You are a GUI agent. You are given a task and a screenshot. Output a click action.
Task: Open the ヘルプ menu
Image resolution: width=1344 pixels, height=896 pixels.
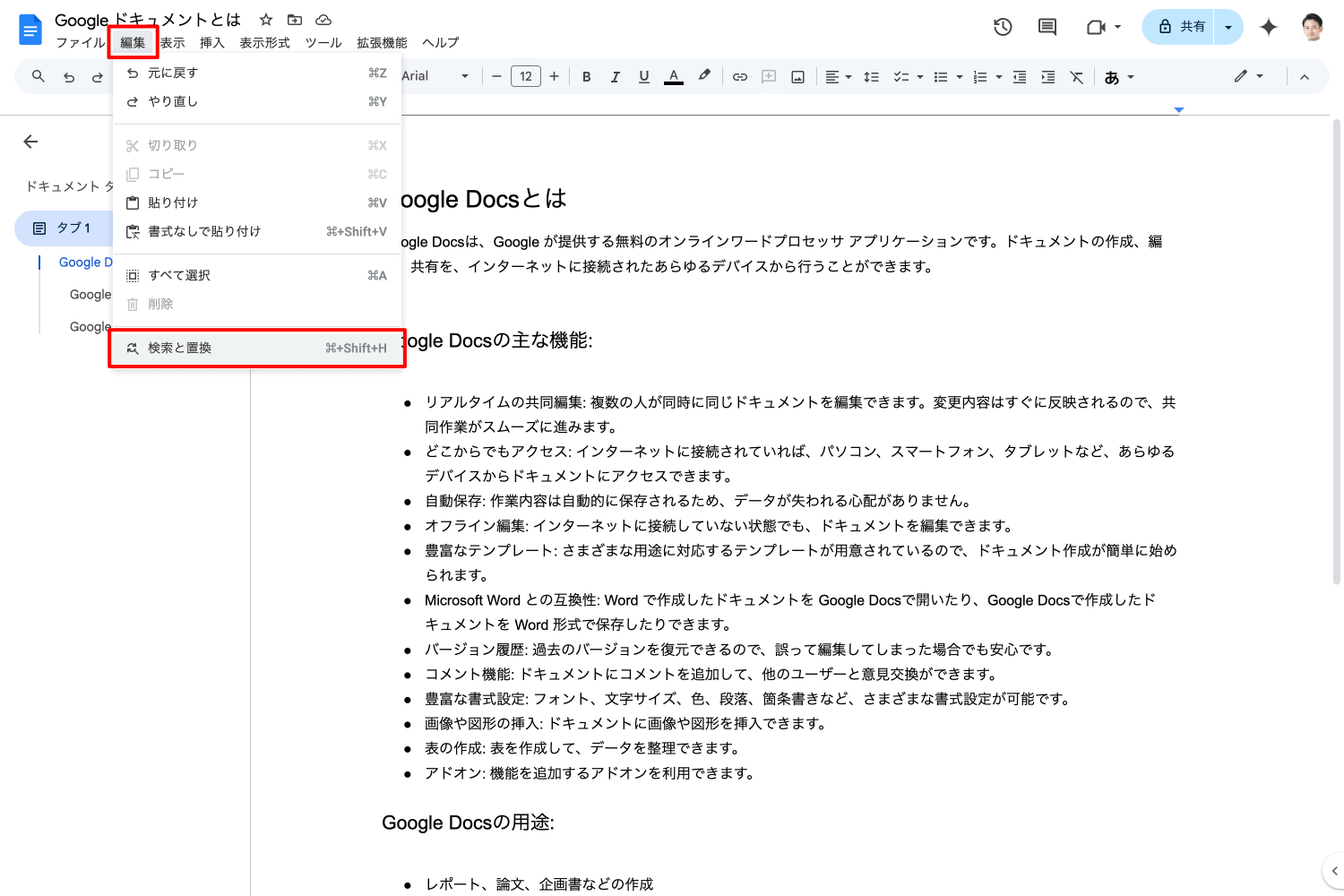[440, 42]
